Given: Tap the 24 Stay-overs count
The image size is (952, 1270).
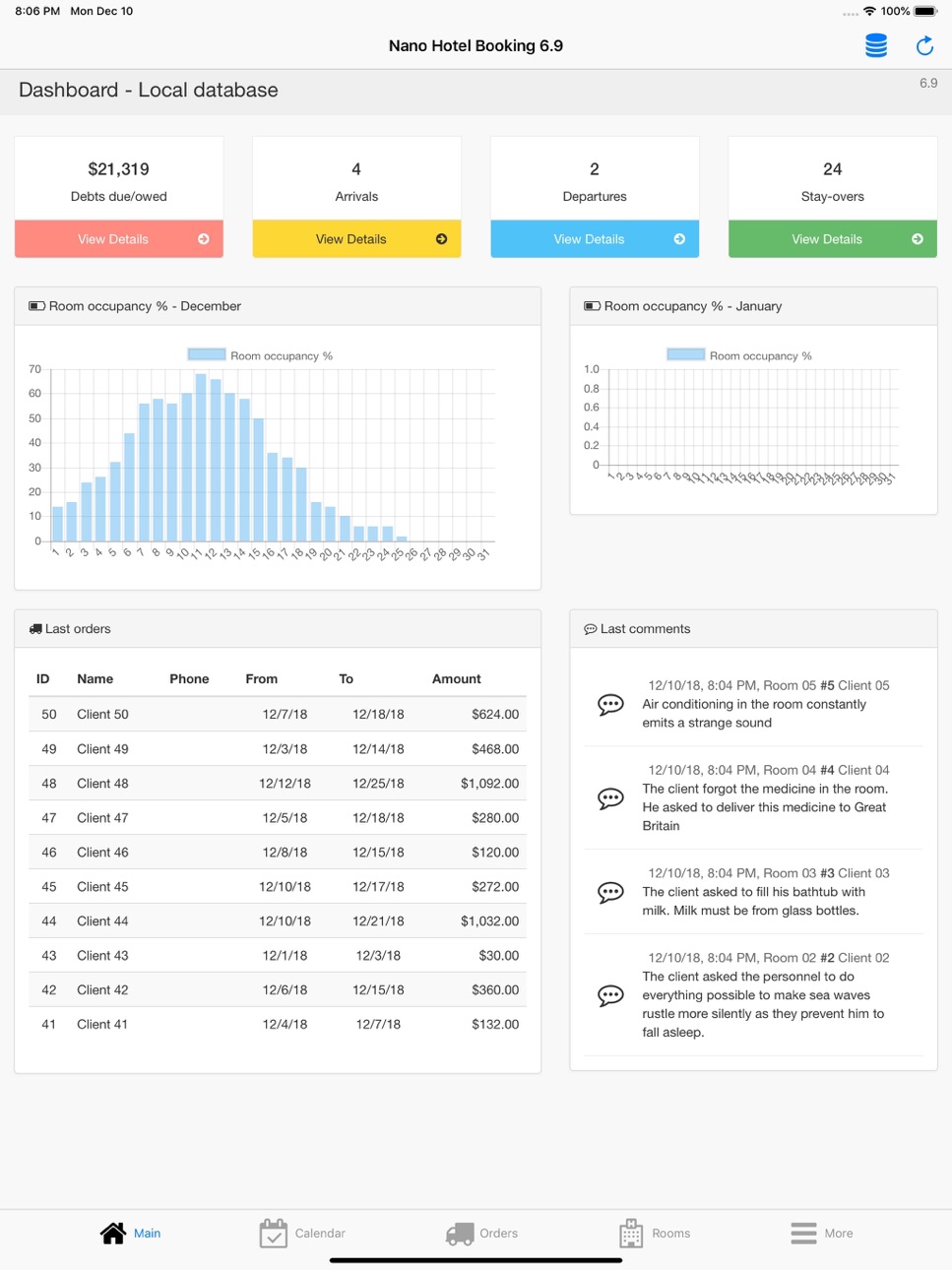Looking at the screenshot, I should click(833, 169).
